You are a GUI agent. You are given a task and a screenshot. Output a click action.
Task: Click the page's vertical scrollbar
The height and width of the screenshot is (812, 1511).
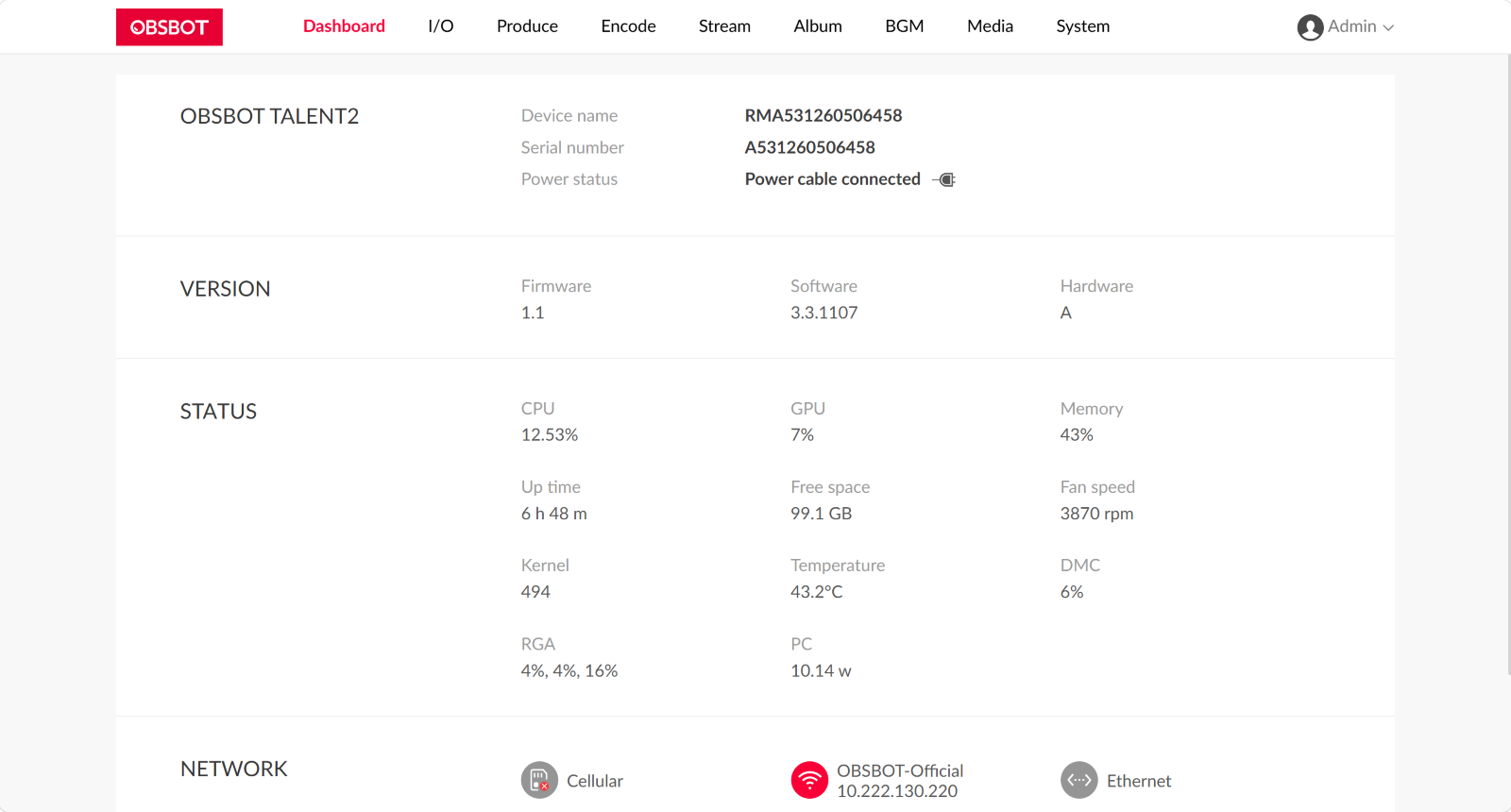point(1507,364)
